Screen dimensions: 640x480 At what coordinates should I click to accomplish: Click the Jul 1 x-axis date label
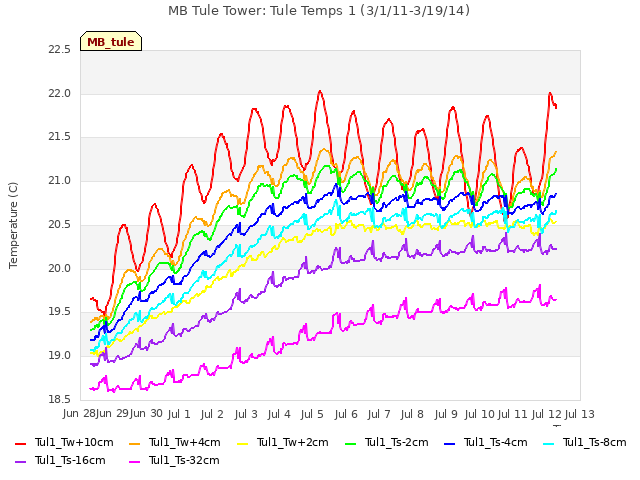179,414
